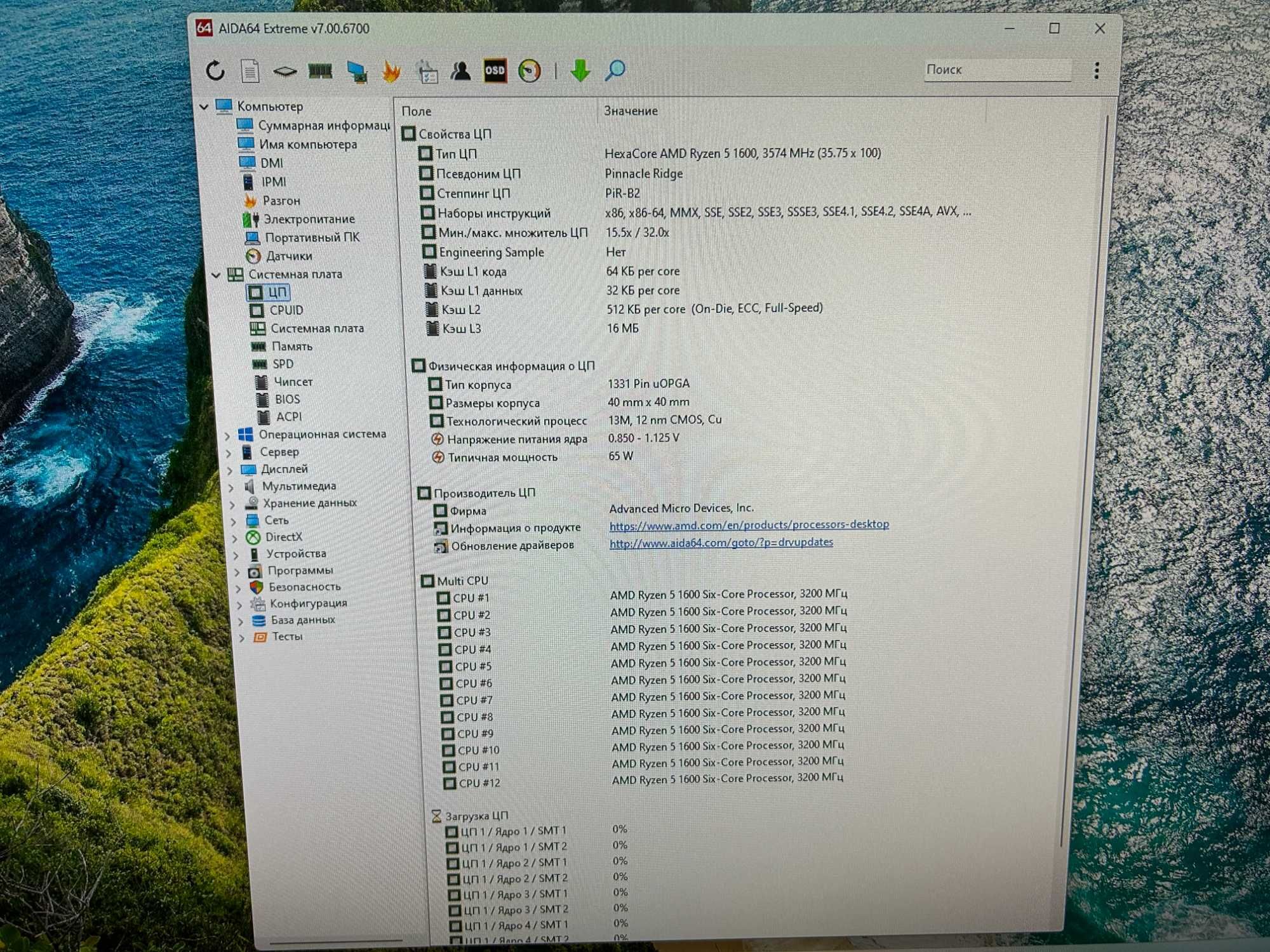Click the tree panel horizontal scrollbar
The height and width of the screenshot is (952, 1270).
coord(335,941)
